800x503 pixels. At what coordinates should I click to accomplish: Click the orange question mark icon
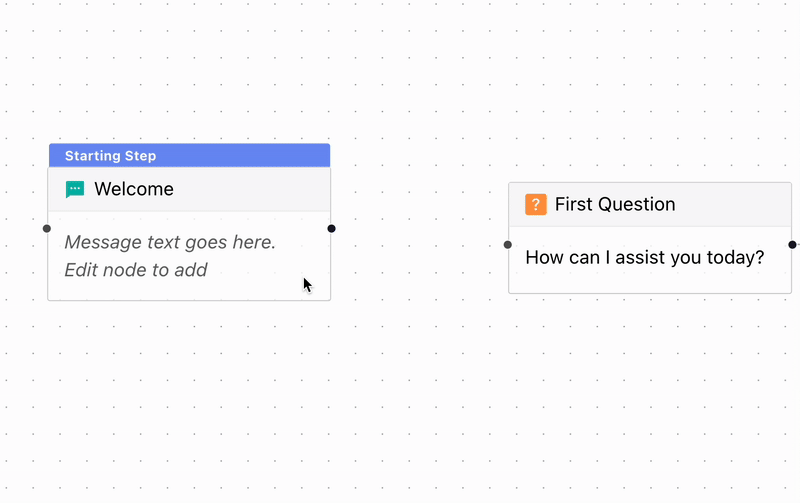pos(536,205)
